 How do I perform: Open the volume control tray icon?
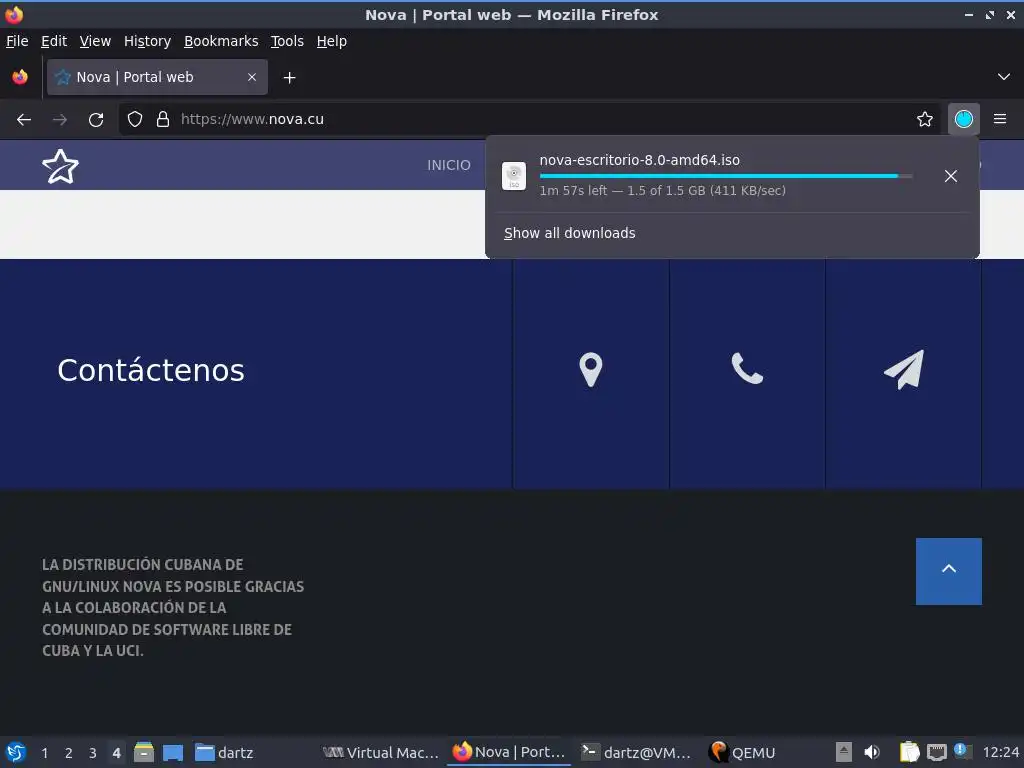click(x=872, y=752)
